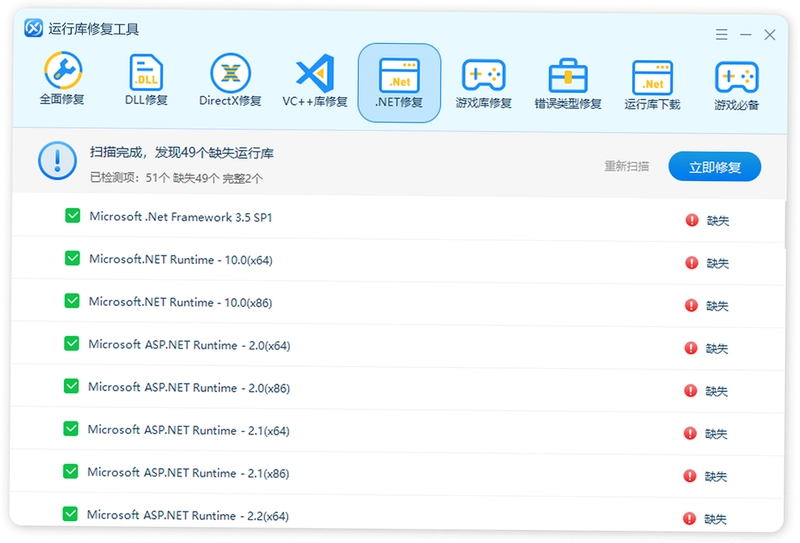This screenshot has height=543, width=800.
Task: Click the app logo in title bar
Action: pos(34,28)
